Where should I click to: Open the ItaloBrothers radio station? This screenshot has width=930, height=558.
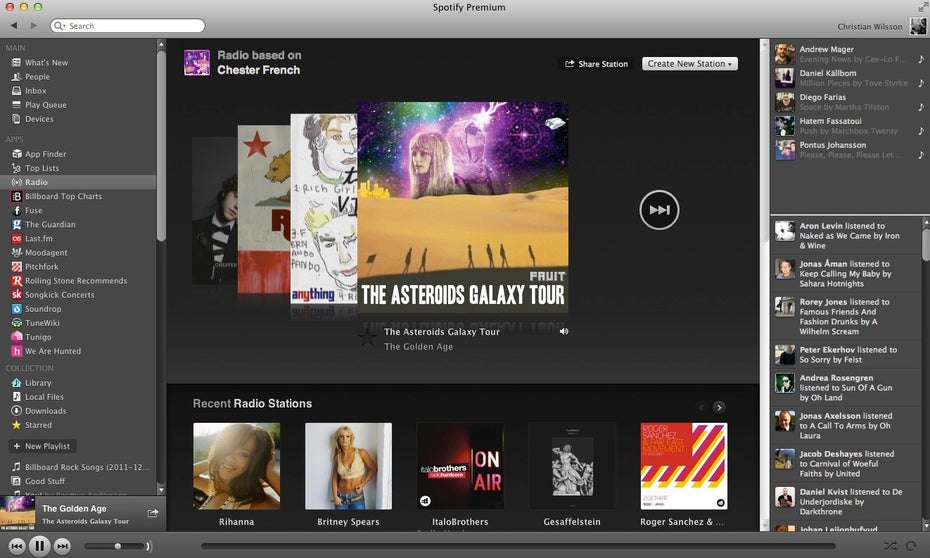[x=460, y=466]
